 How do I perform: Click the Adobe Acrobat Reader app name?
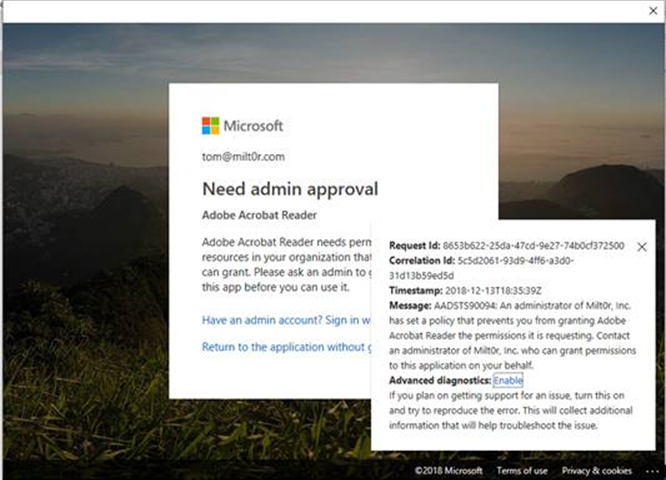[260, 215]
